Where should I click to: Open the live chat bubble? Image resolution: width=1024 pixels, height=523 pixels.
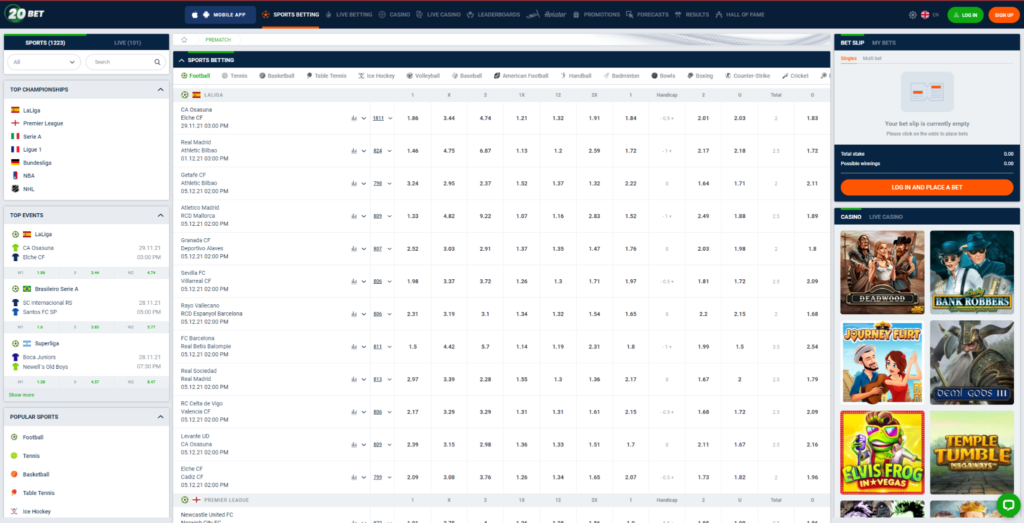(x=1008, y=505)
